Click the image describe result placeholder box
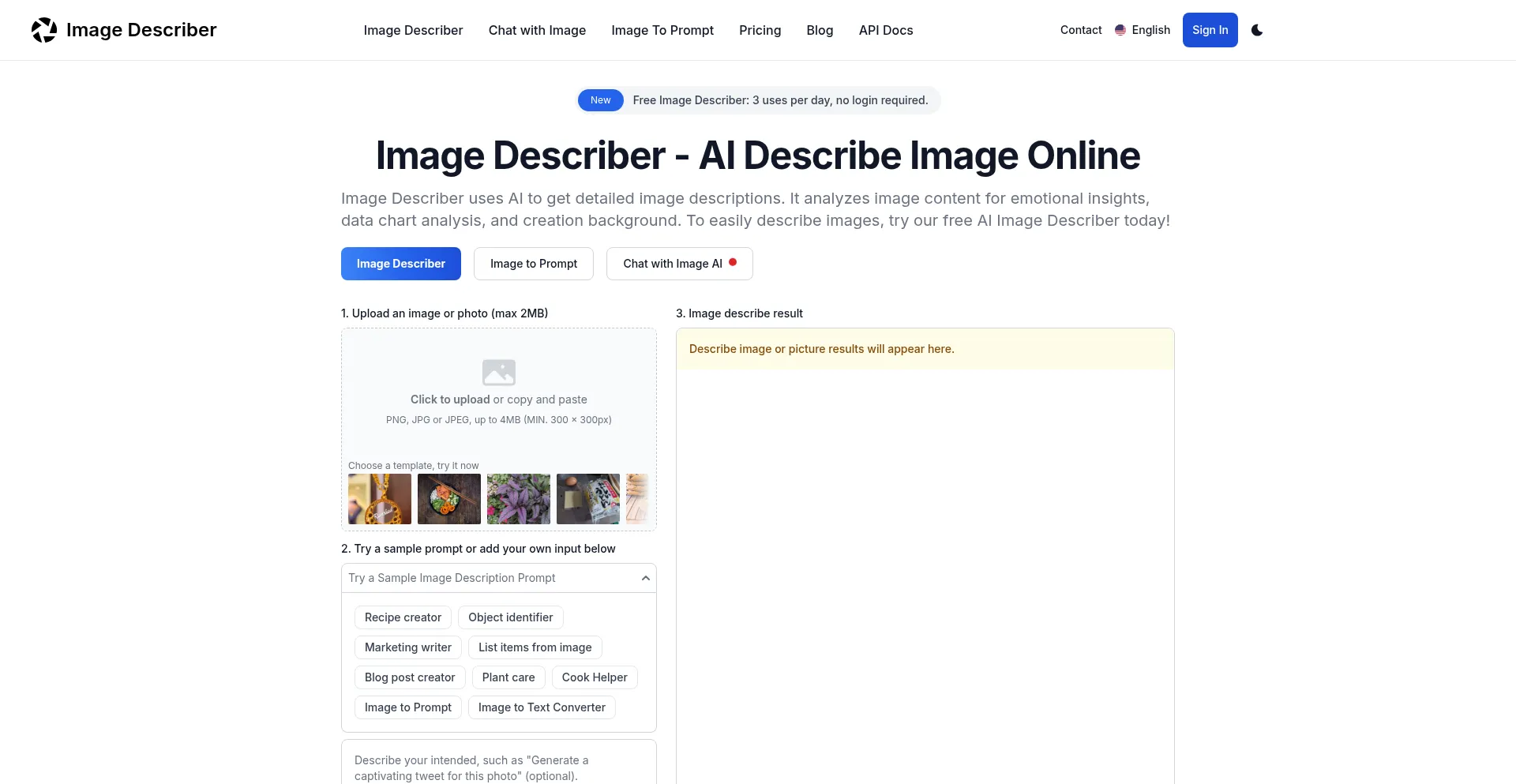The height and width of the screenshot is (784, 1516). [925, 349]
